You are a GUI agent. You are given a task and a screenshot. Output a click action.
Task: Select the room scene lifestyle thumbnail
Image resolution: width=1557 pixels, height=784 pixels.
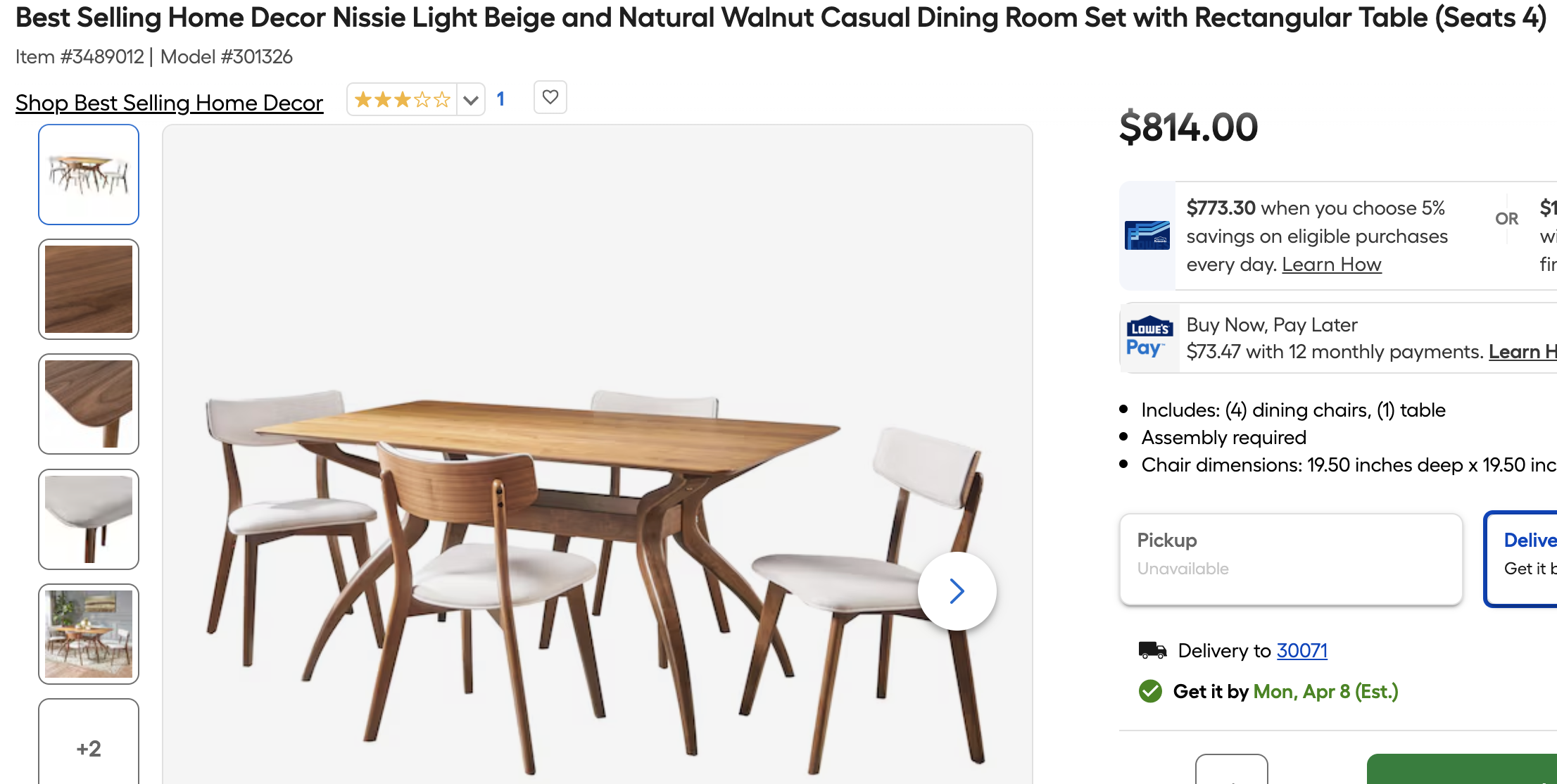pyautogui.click(x=89, y=634)
